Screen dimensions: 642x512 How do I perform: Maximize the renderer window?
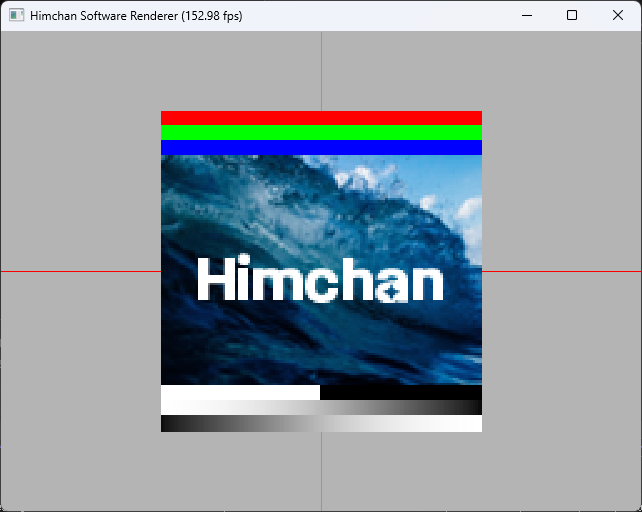(x=572, y=15)
